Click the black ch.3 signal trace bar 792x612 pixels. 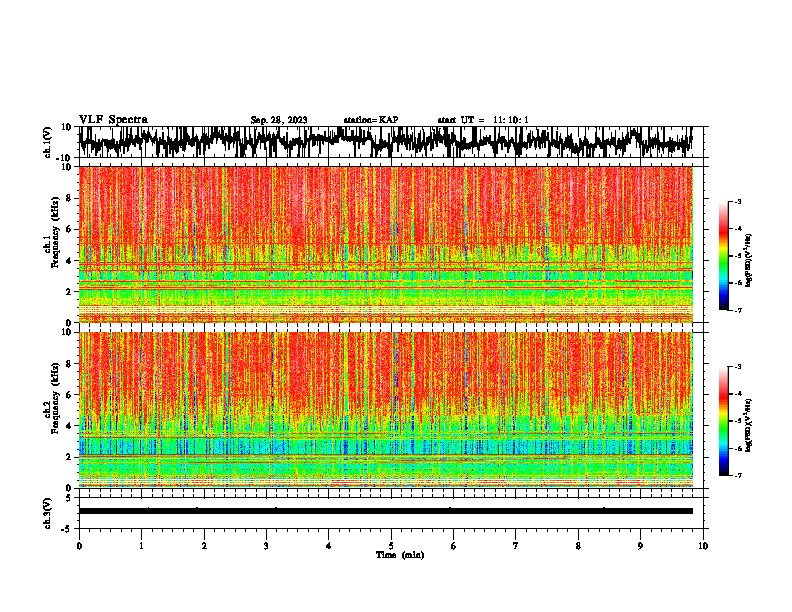click(386, 511)
